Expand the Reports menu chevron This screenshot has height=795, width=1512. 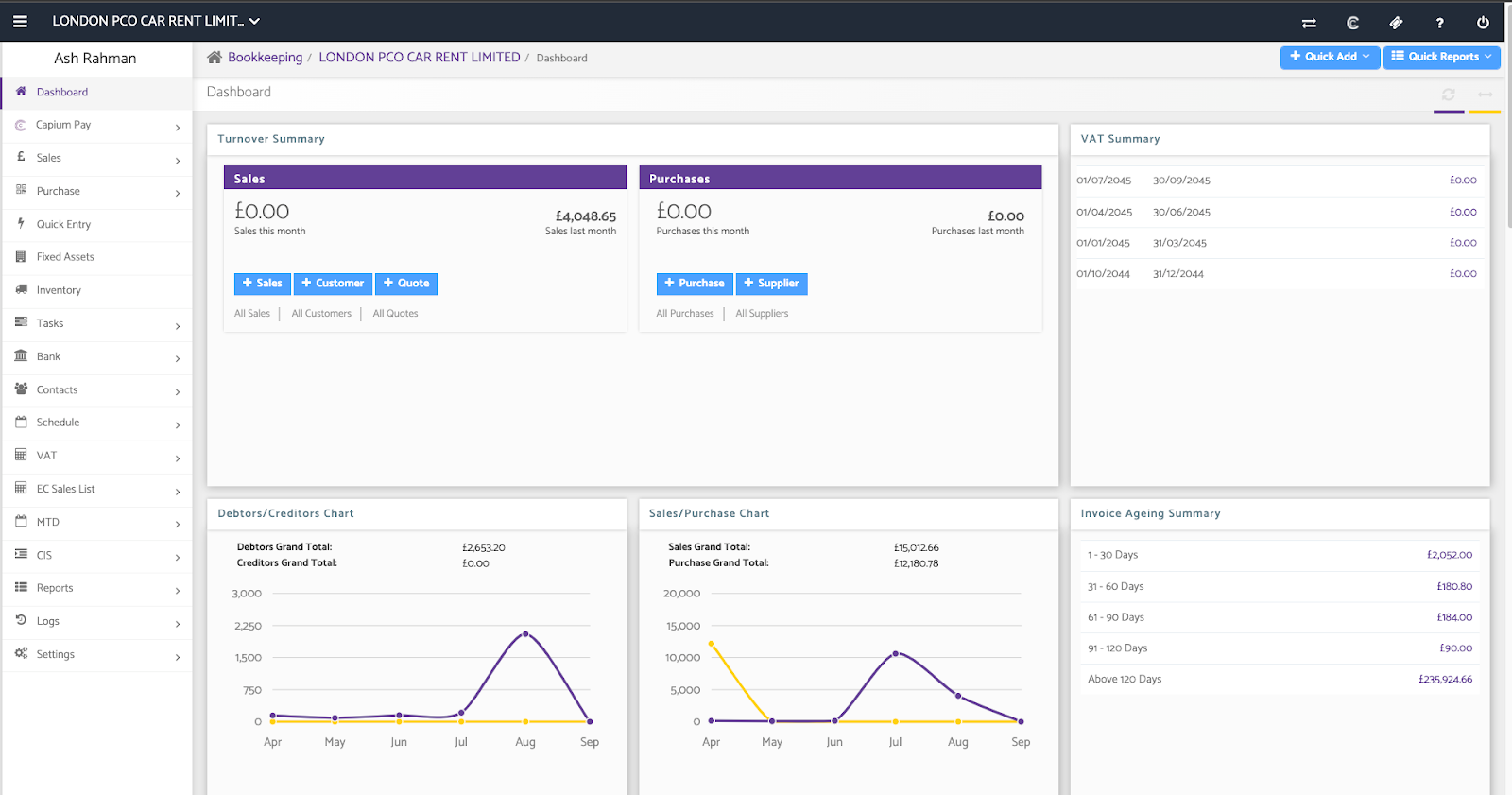178,591
